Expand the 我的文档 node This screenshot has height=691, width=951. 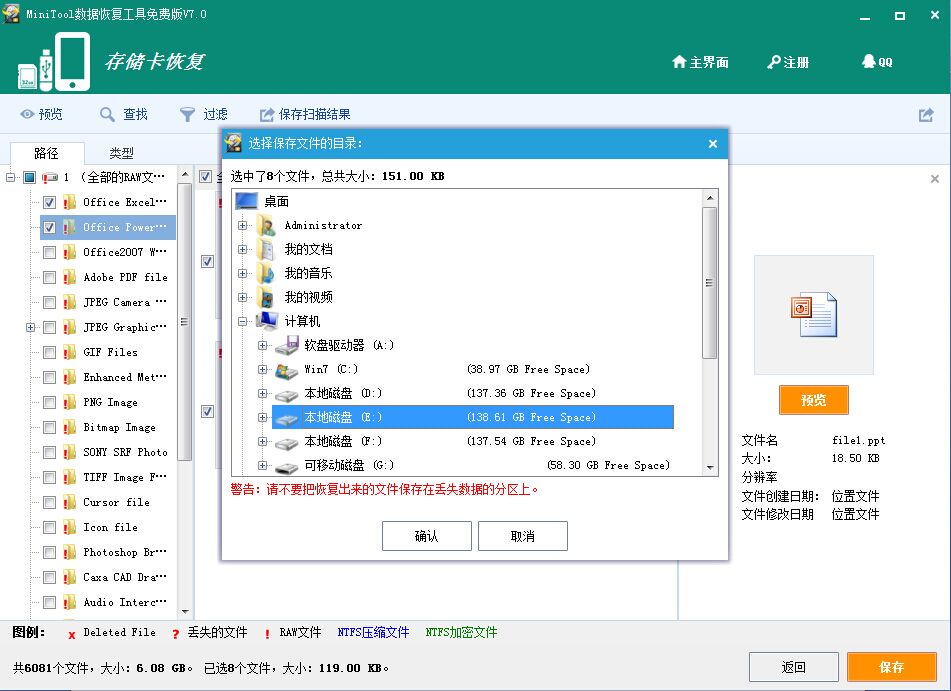(x=243, y=249)
